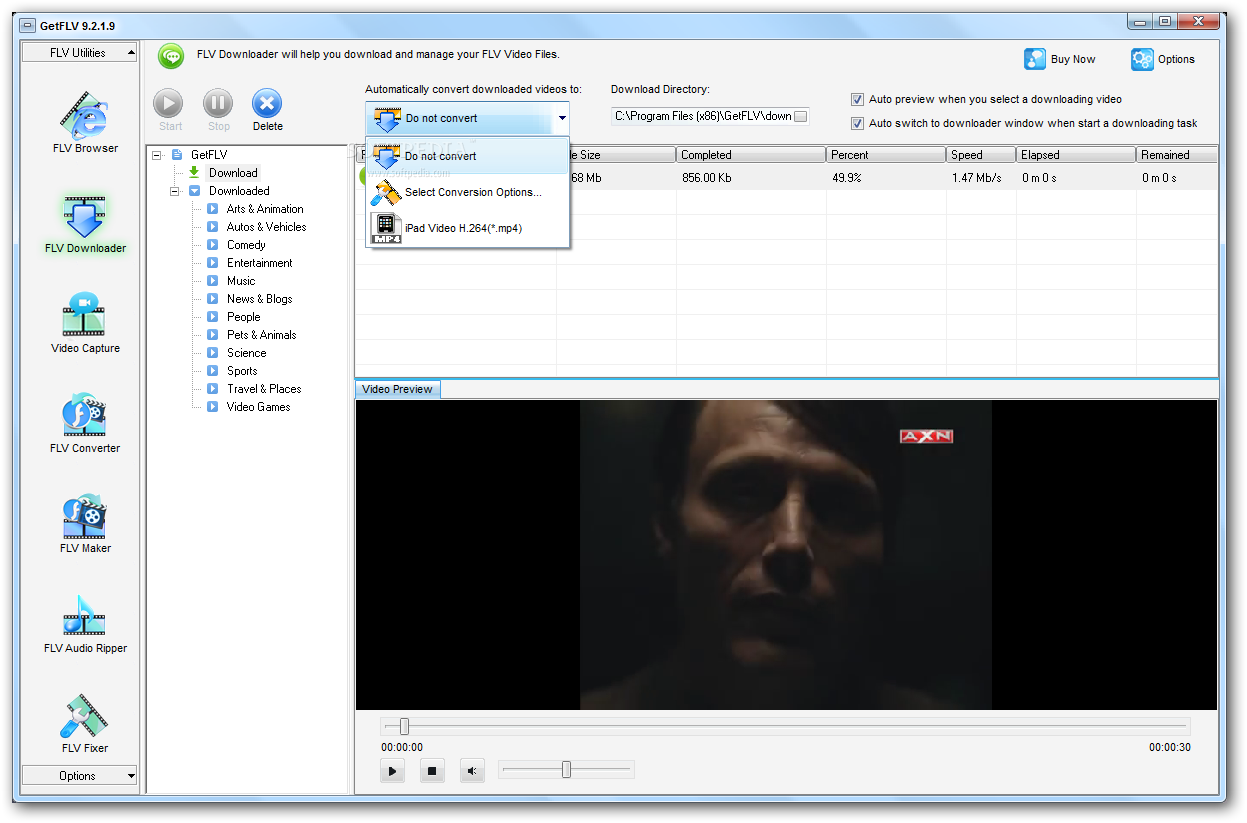Open the Pets & Animals category
The height and width of the screenshot is (823, 1247).
[x=261, y=335]
